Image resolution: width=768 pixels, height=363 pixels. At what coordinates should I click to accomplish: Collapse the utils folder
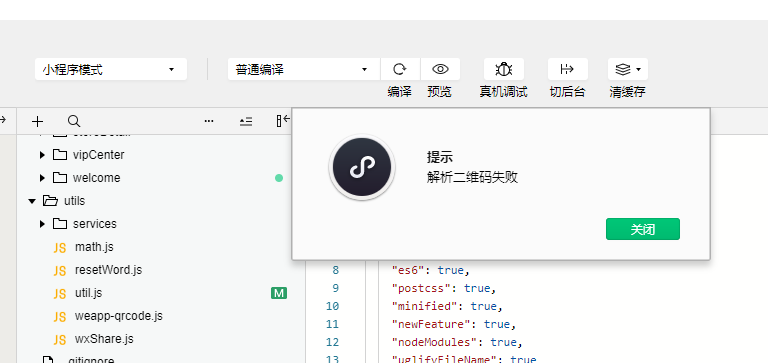pos(32,201)
